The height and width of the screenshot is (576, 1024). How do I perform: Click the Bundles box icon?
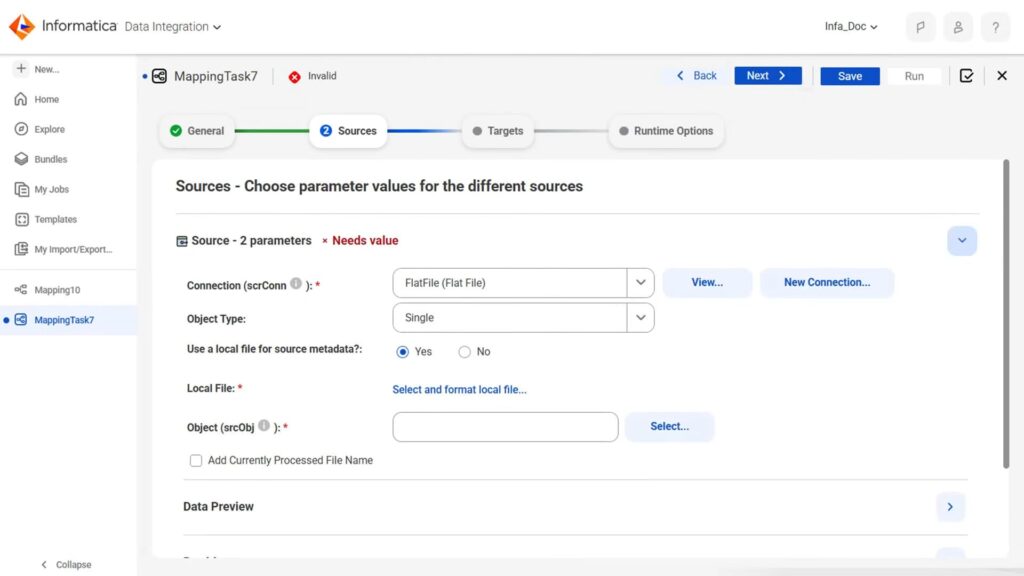coord(21,159)
